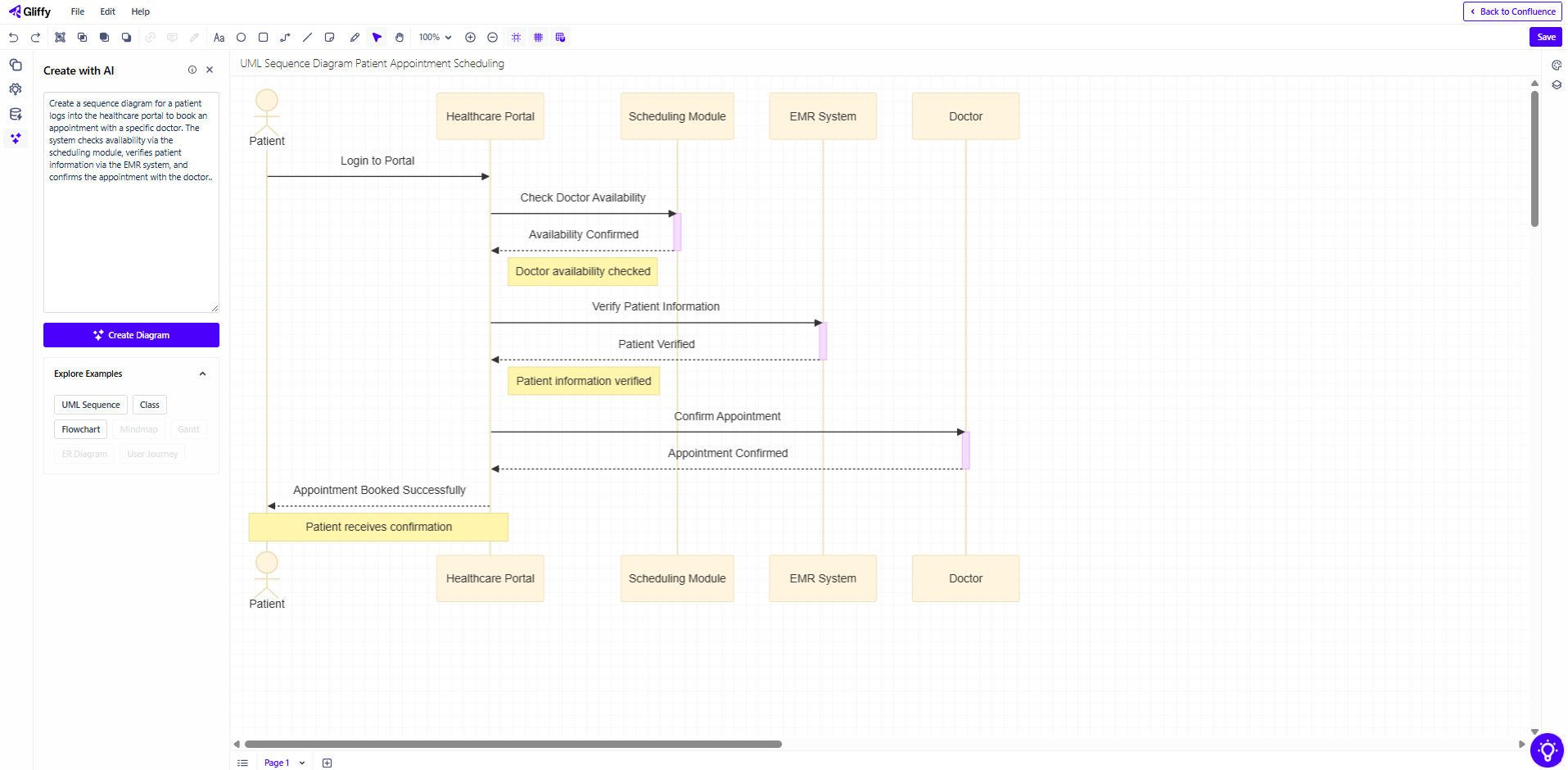Select the Sticky note tool
The height and width of the screenshot is (770, 1568).
pyautogui.click(x=329, y=38)
